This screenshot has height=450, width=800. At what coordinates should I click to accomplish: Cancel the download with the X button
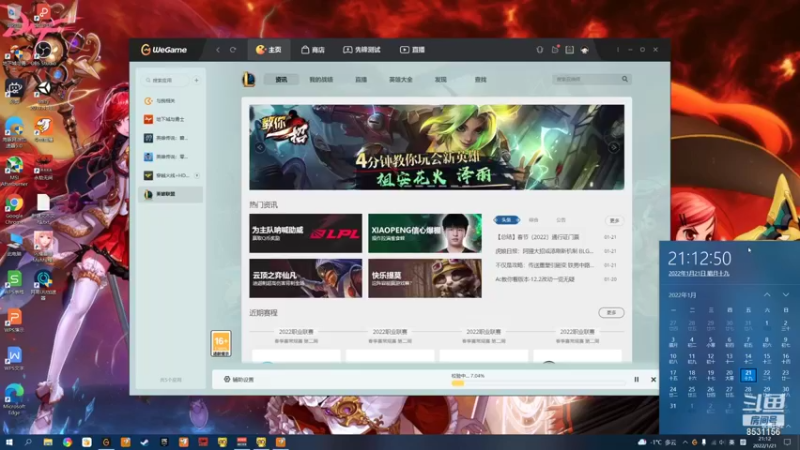tap(653, 380)
